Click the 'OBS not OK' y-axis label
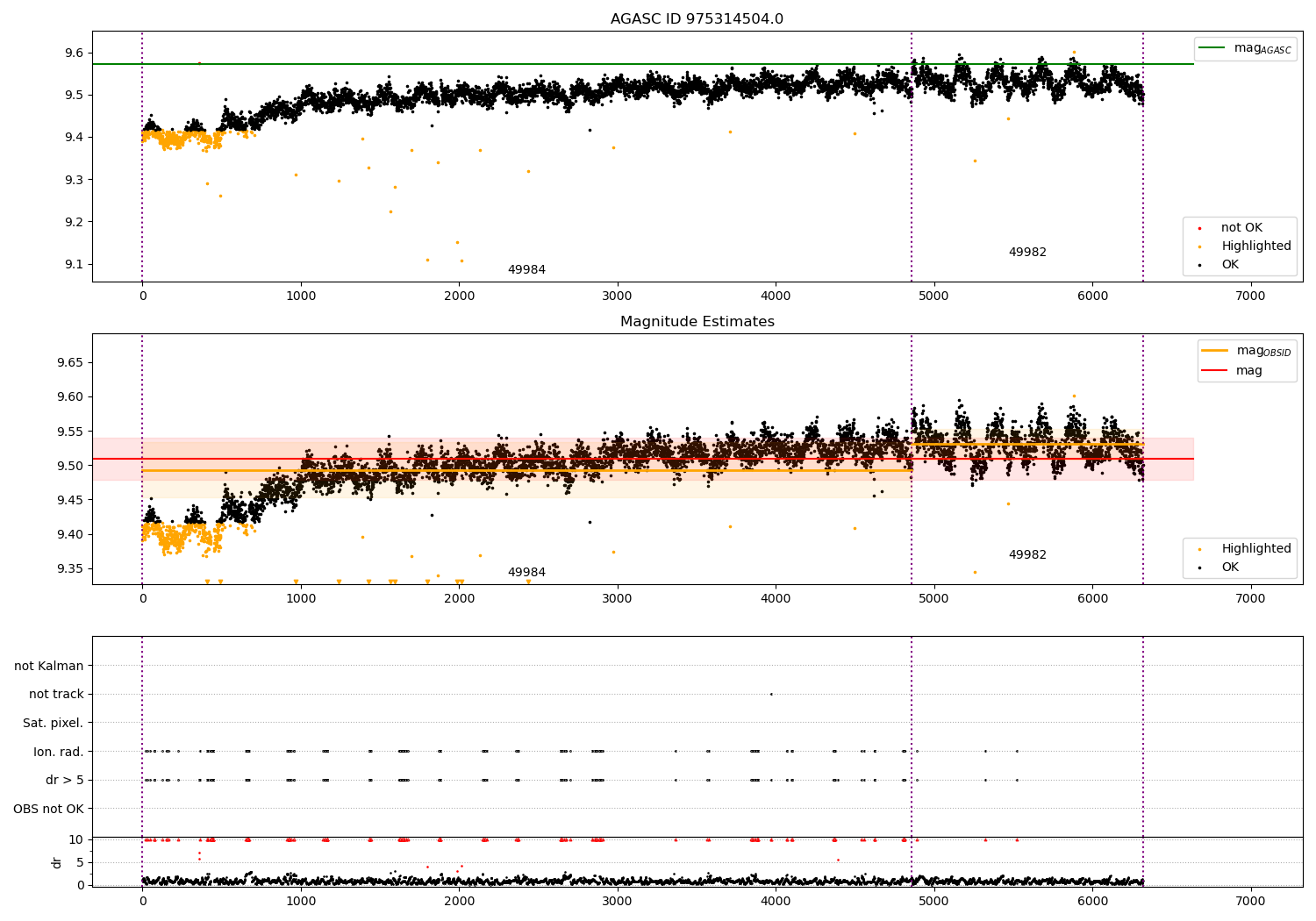This screenshot has height=921, width=1316. (x=49, y=809)
